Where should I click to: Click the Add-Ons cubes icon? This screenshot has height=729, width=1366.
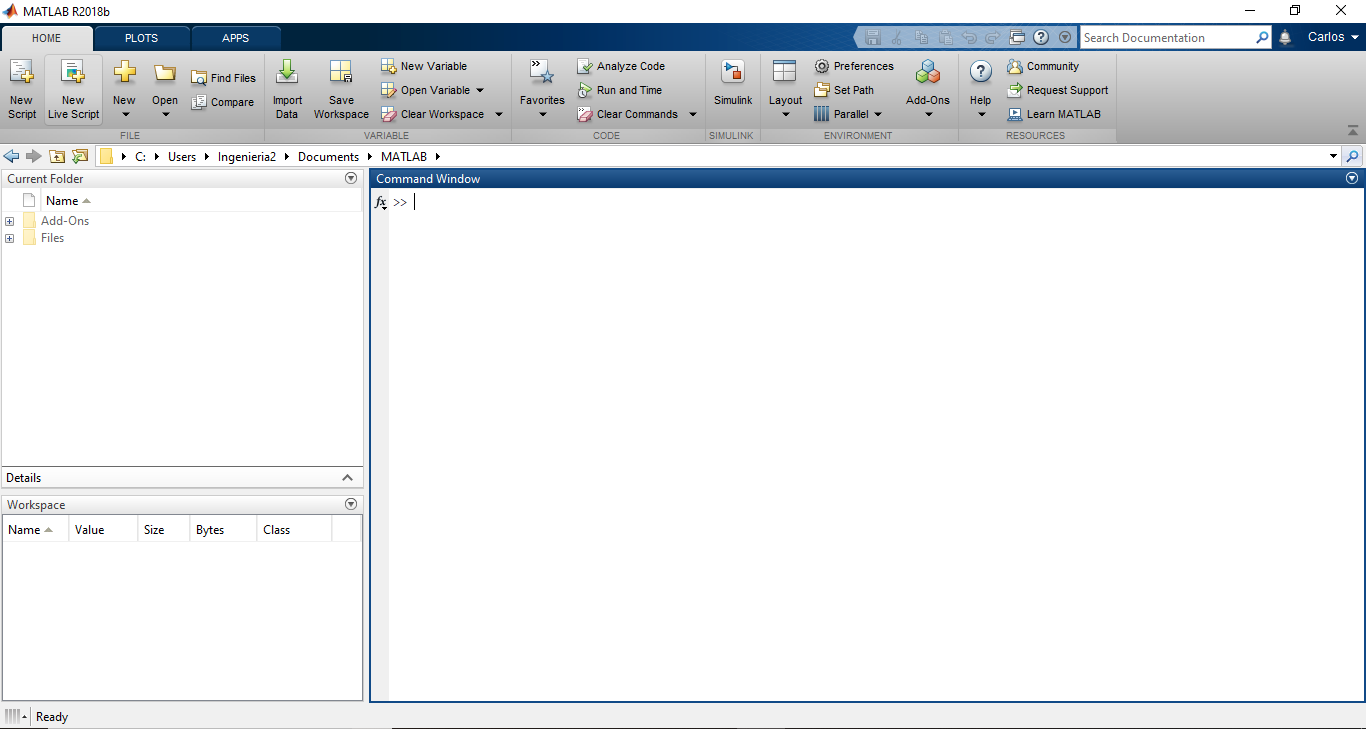pyautogui.click(x=928, y=72)
